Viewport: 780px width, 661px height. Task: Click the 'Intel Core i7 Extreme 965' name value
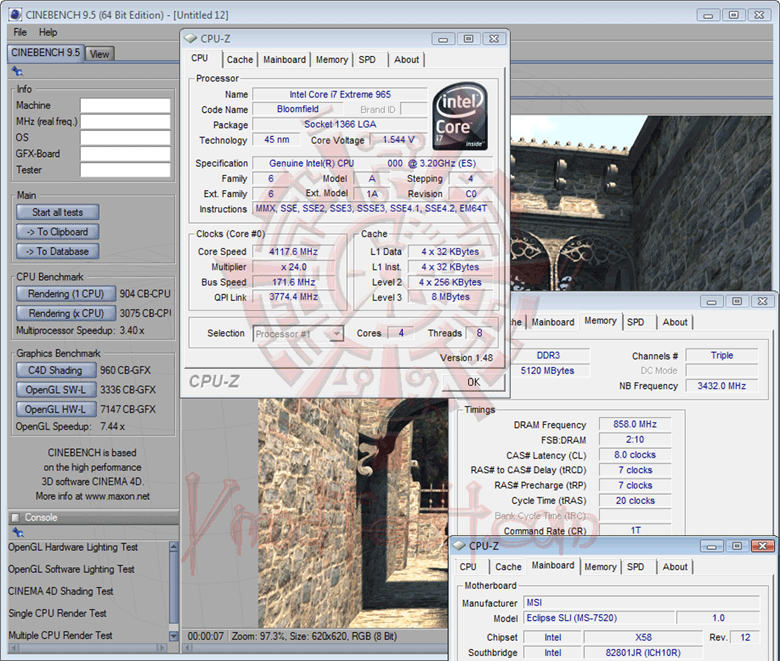click(x=340, y=94)
